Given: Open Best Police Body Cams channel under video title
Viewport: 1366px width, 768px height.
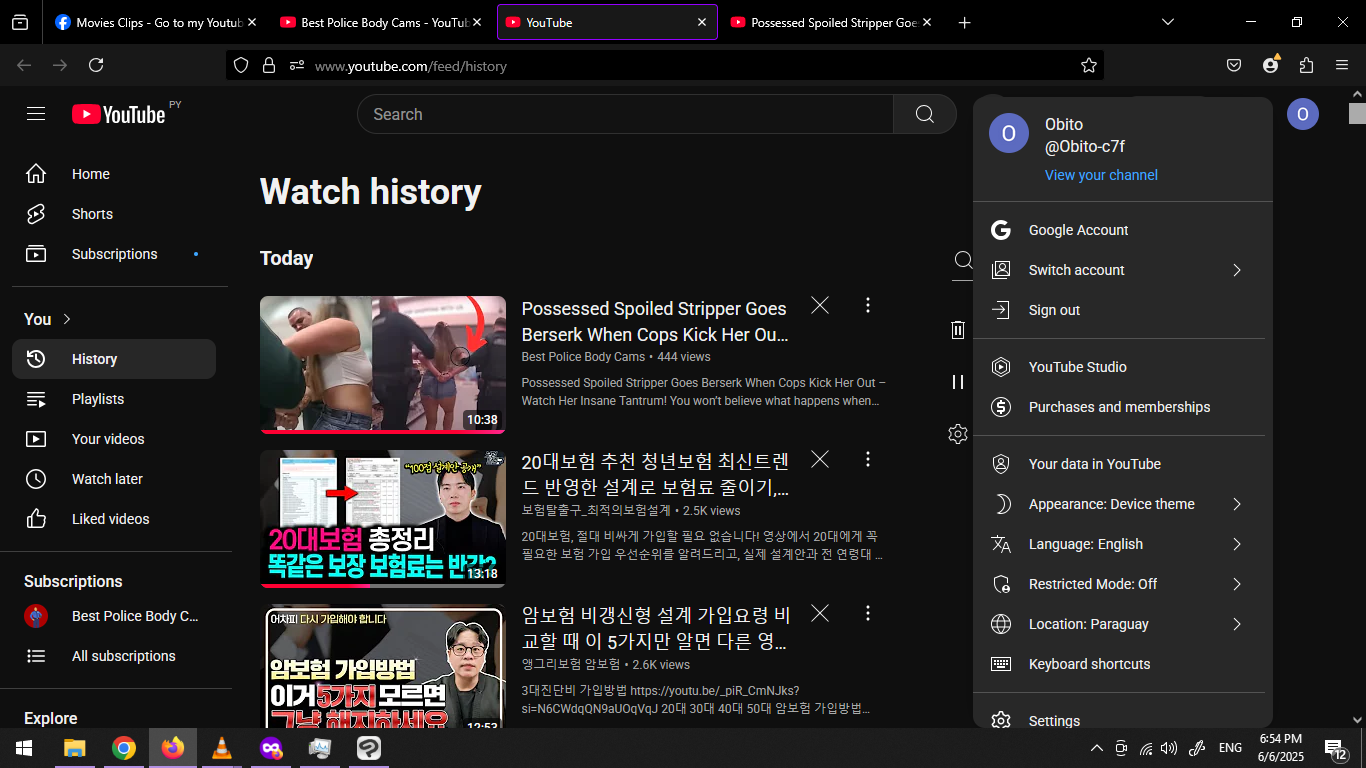Looking at the screenshot, I should click(583, 357).
